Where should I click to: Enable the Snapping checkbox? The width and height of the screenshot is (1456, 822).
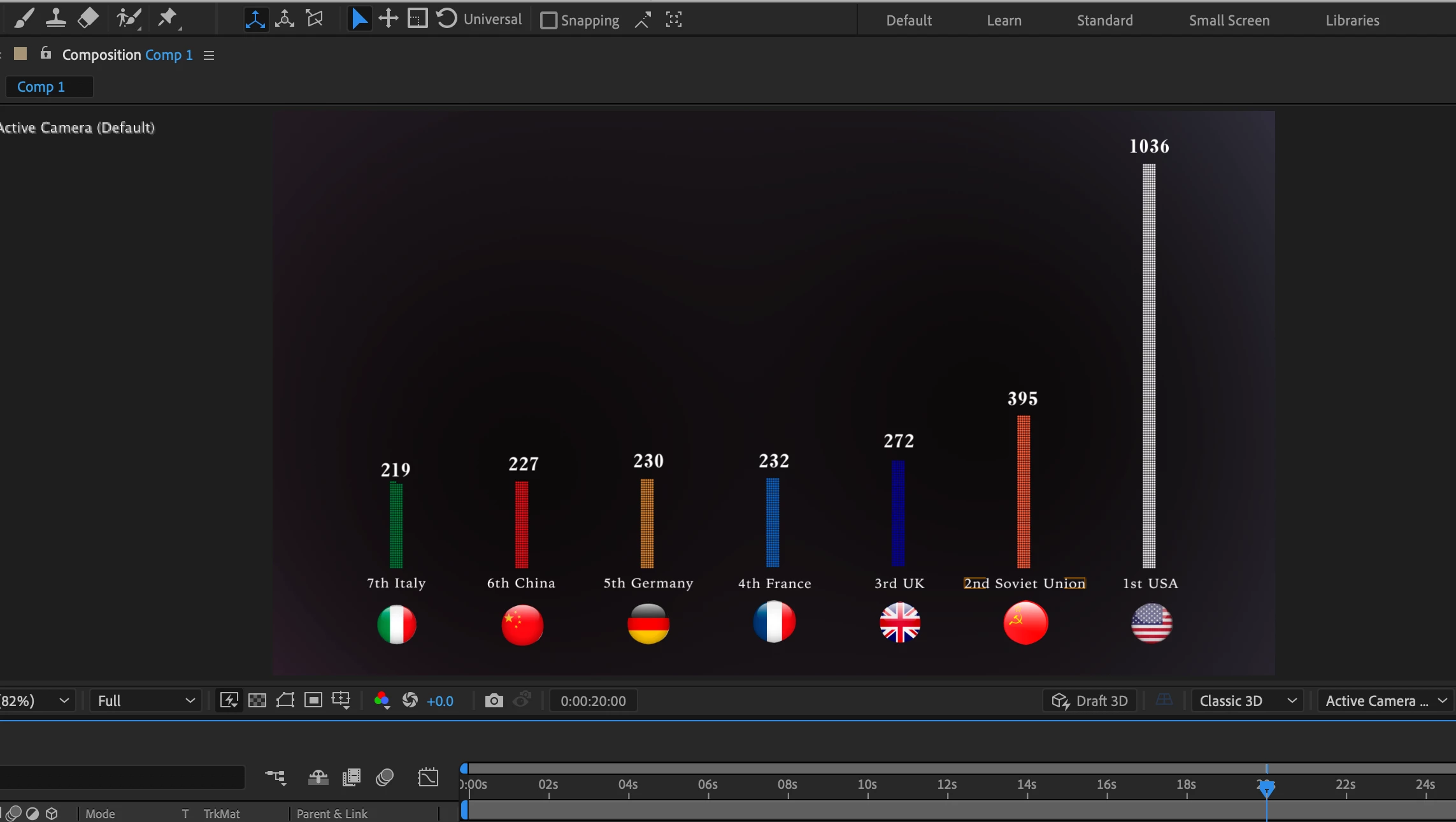tap(548, 20)
